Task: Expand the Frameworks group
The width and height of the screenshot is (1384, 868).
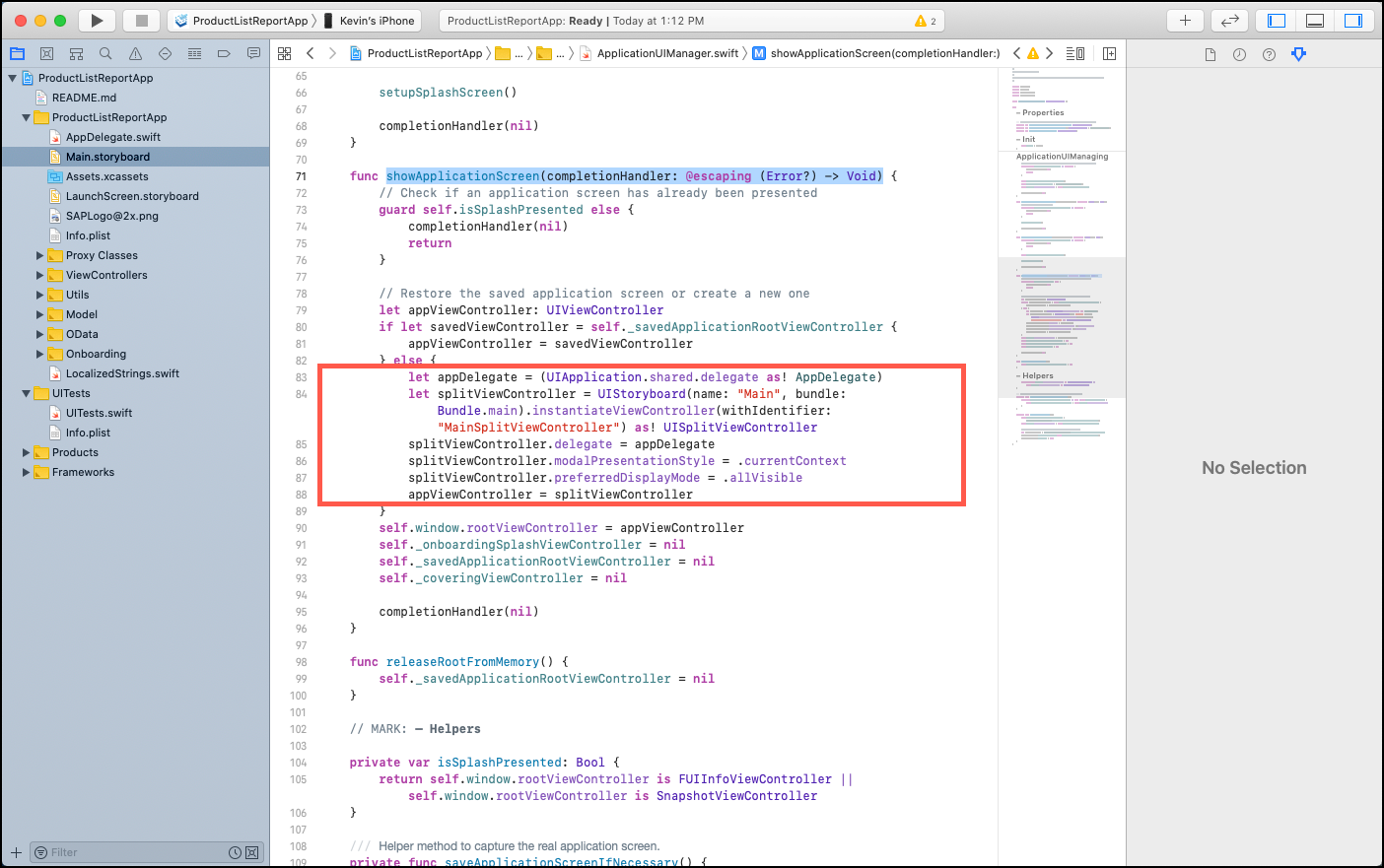Action: coord(26,472)
